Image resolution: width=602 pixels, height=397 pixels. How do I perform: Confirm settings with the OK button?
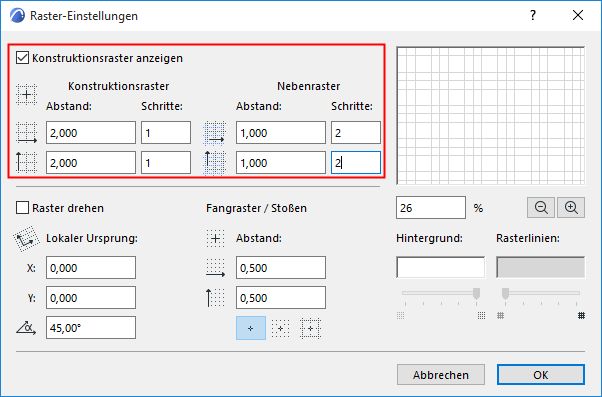(x=541, y=375)
